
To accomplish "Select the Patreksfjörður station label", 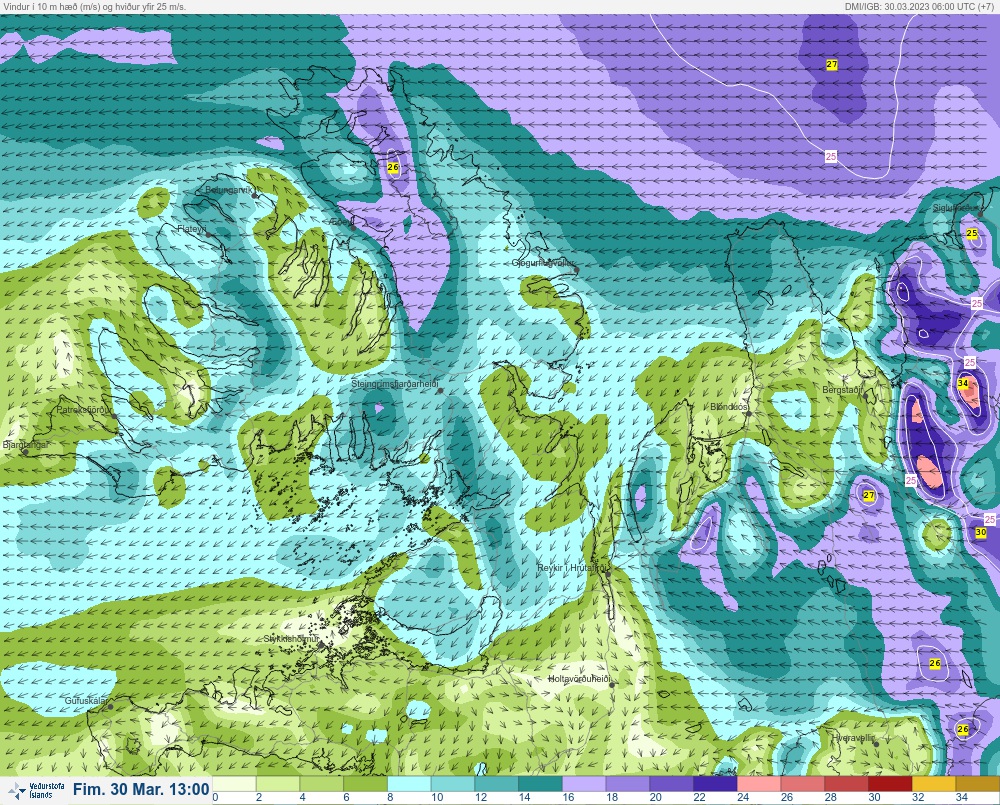I will [85, 410].
